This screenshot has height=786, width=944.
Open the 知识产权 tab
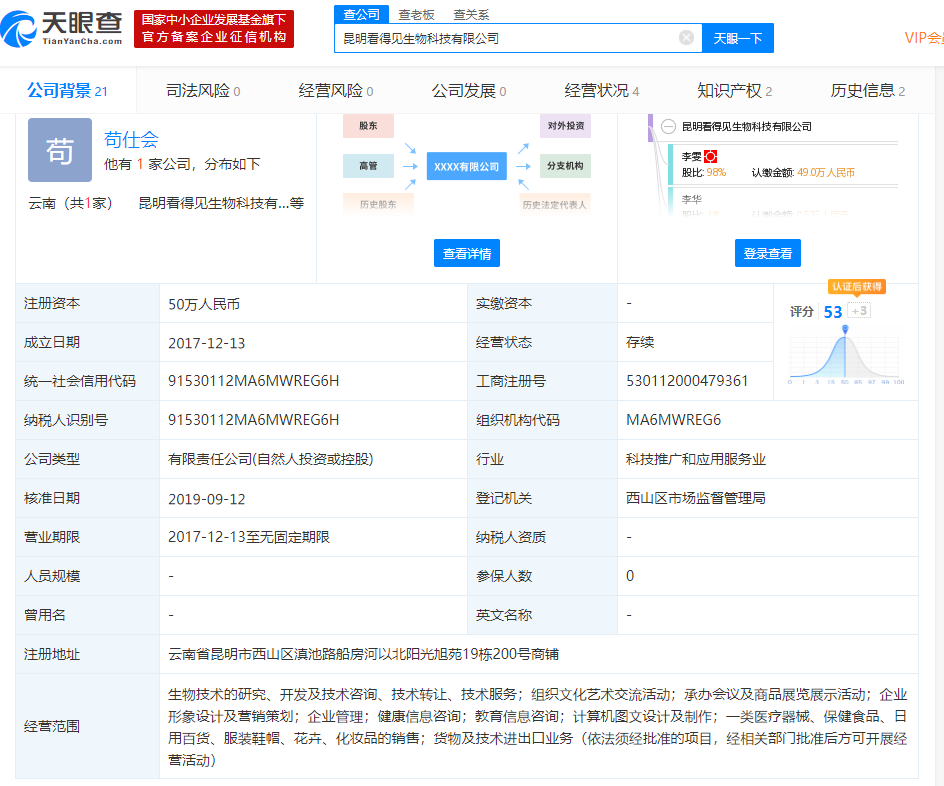(x=734, y=91)
